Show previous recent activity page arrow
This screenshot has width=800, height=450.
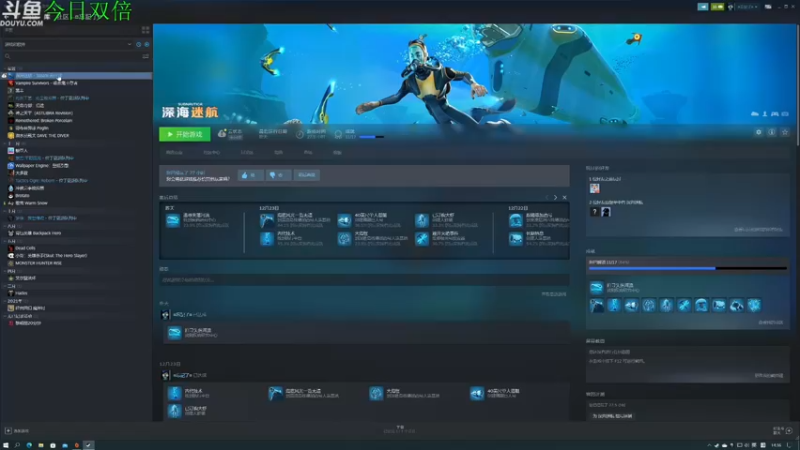click(546, 197)
